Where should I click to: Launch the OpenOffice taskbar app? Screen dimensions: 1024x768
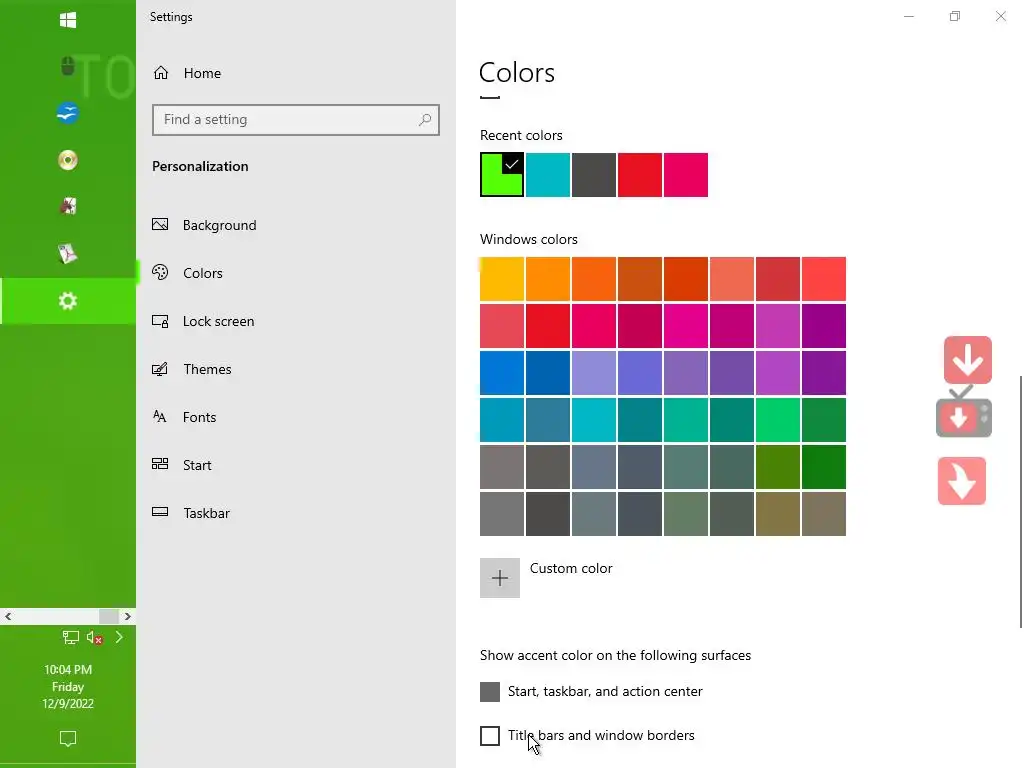pos(68,114)
